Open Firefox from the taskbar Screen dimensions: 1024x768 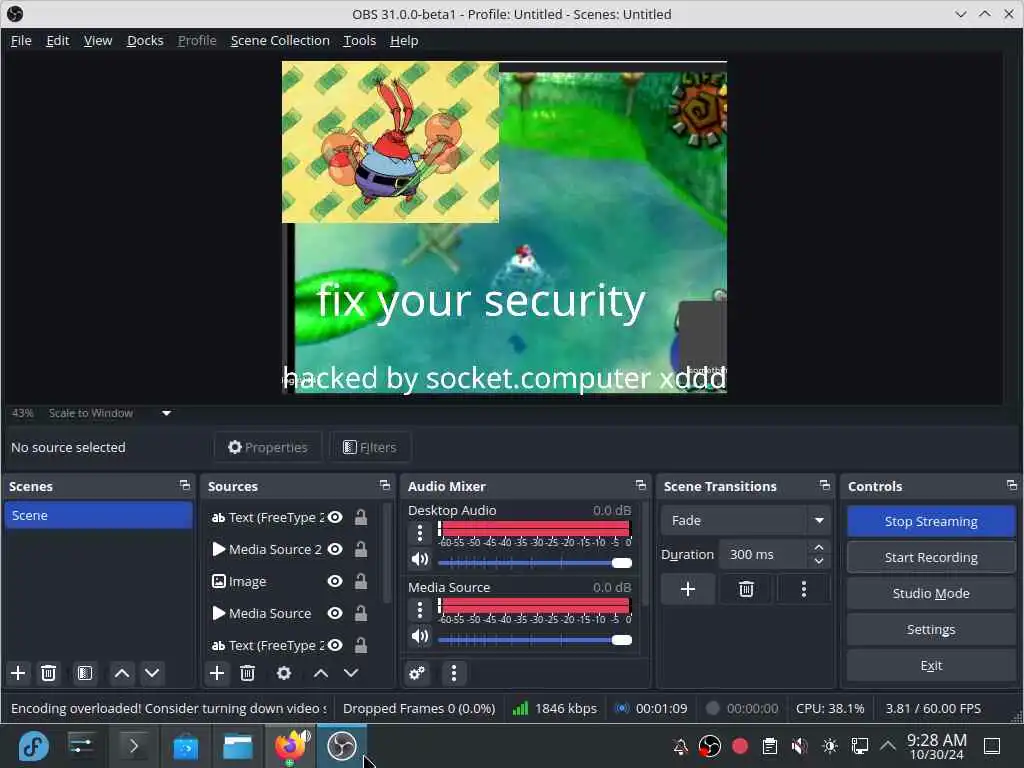coord(289,746)
